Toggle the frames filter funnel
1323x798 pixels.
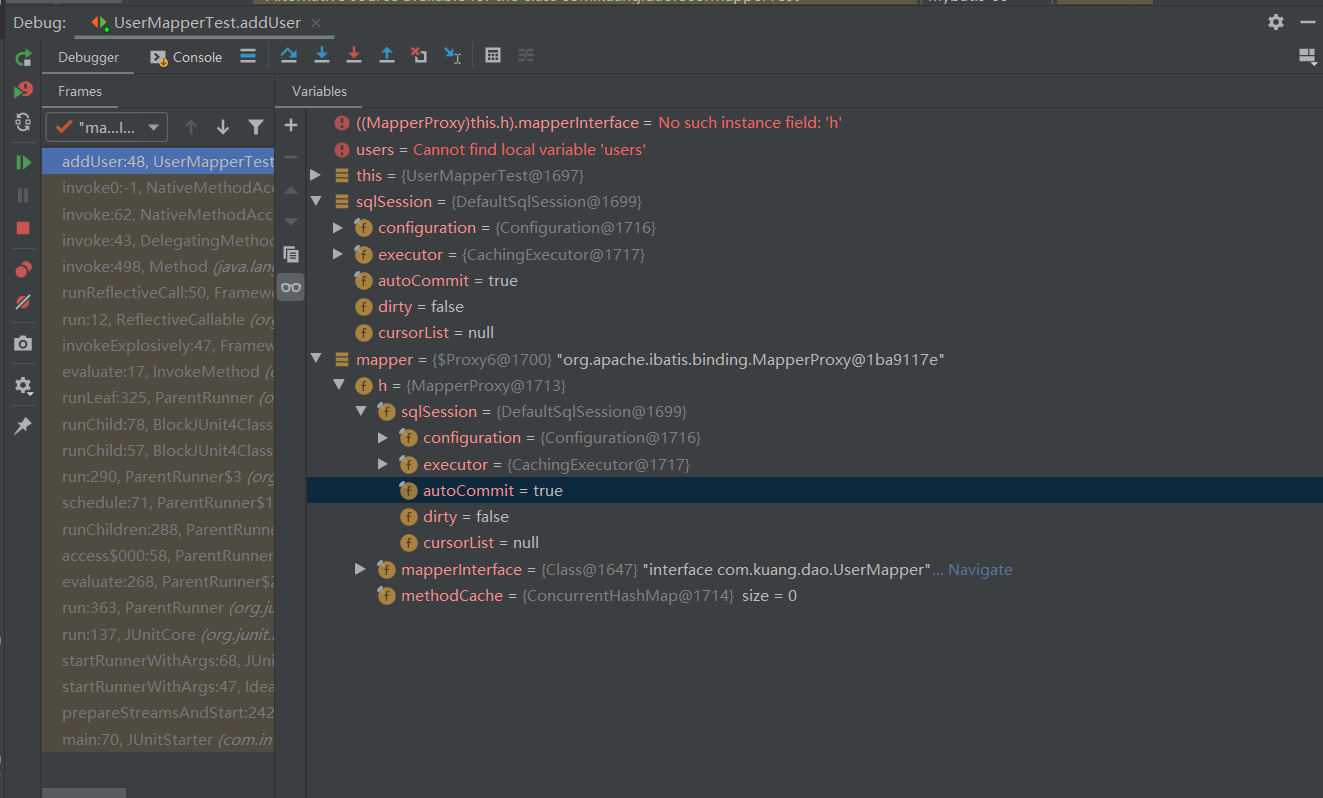tap(256, 127)
